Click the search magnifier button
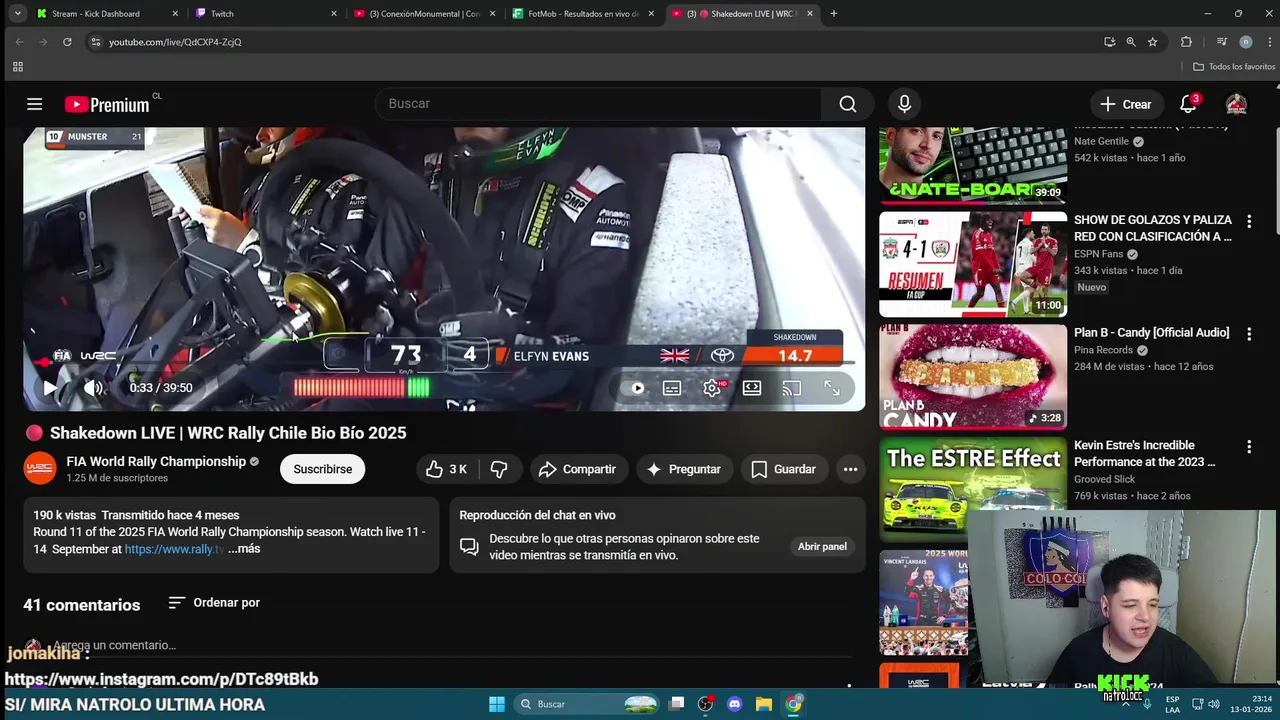Viewport: 1280px width, 720px height. tap(848, 104)
